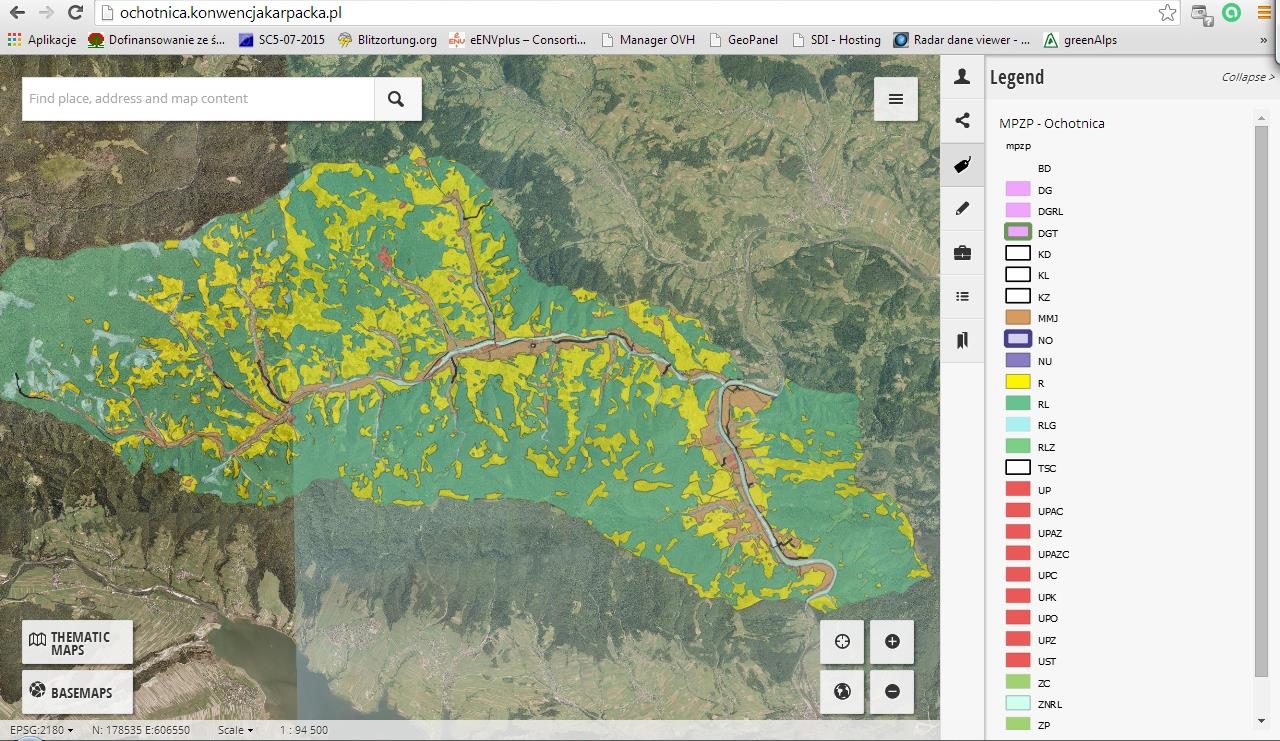Viewport: 1280px width, 741px height.
Task: Open GeoPanel bookmark
Action: point(743,40)
